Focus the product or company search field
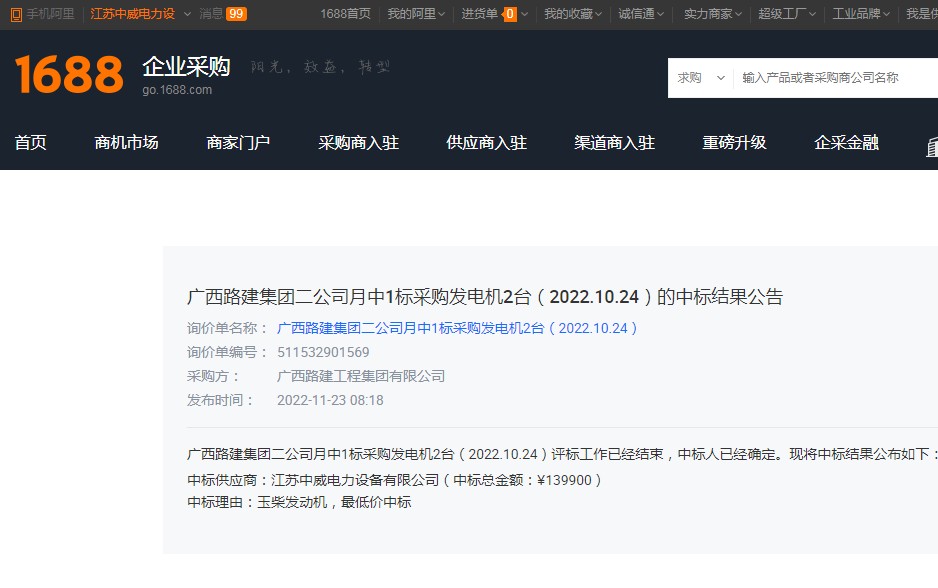The height and width of the screenshot is (588, 938). click(836, 78)
